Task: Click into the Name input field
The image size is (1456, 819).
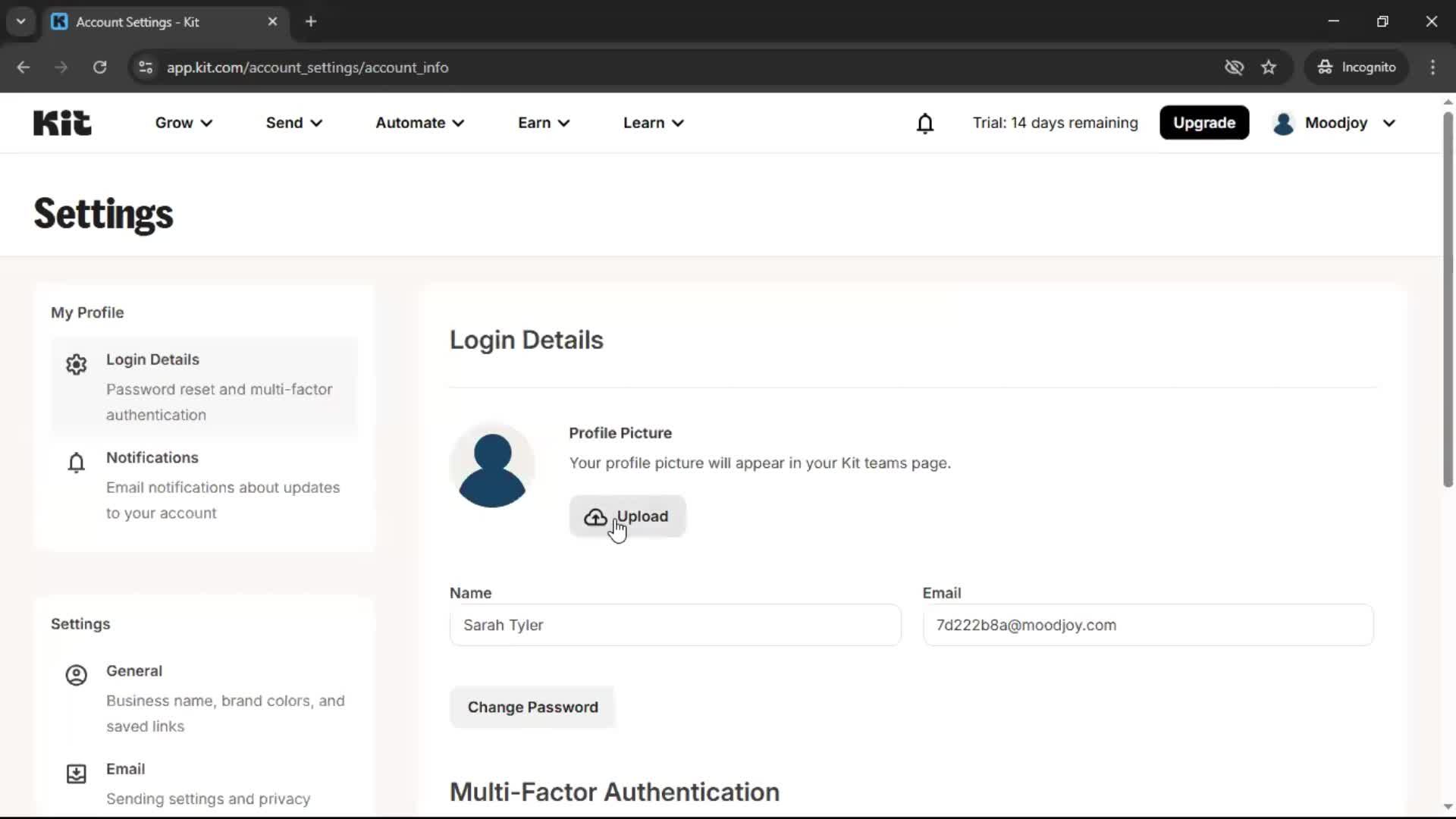Action: [x=675, y=625]
